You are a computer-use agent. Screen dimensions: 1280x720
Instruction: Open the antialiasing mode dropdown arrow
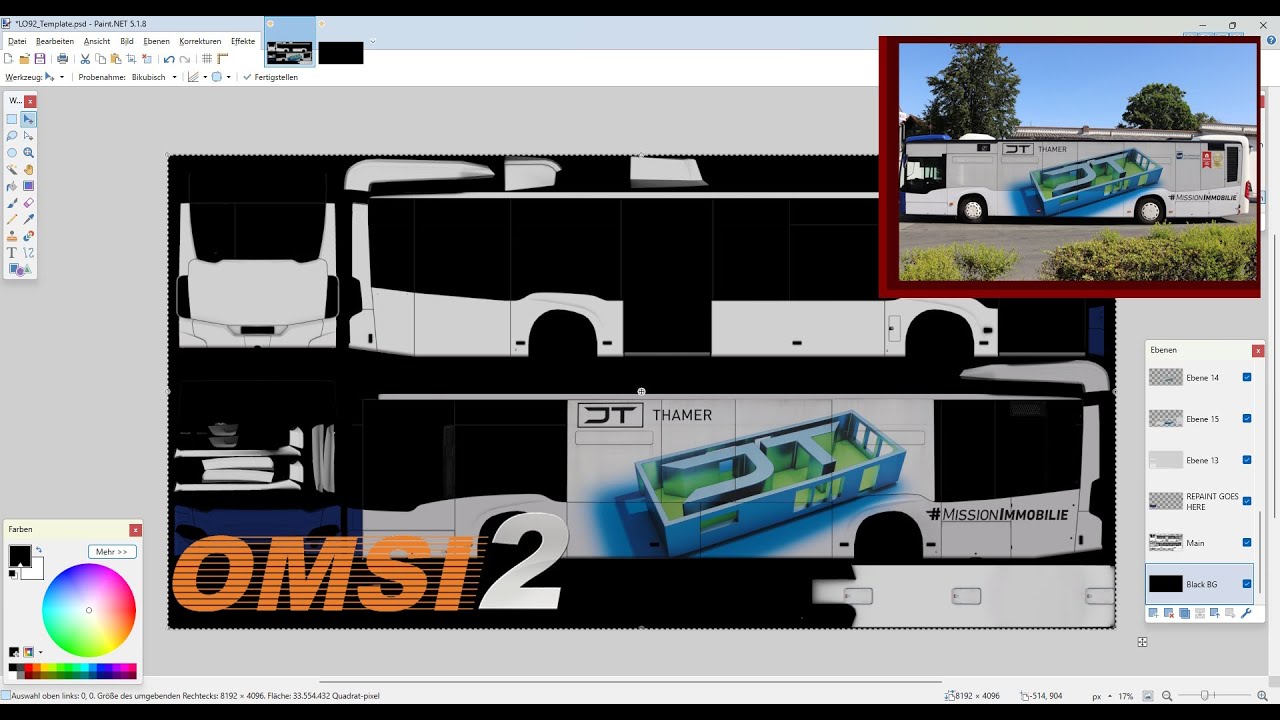pyautogui.click(x=205, y=77)
